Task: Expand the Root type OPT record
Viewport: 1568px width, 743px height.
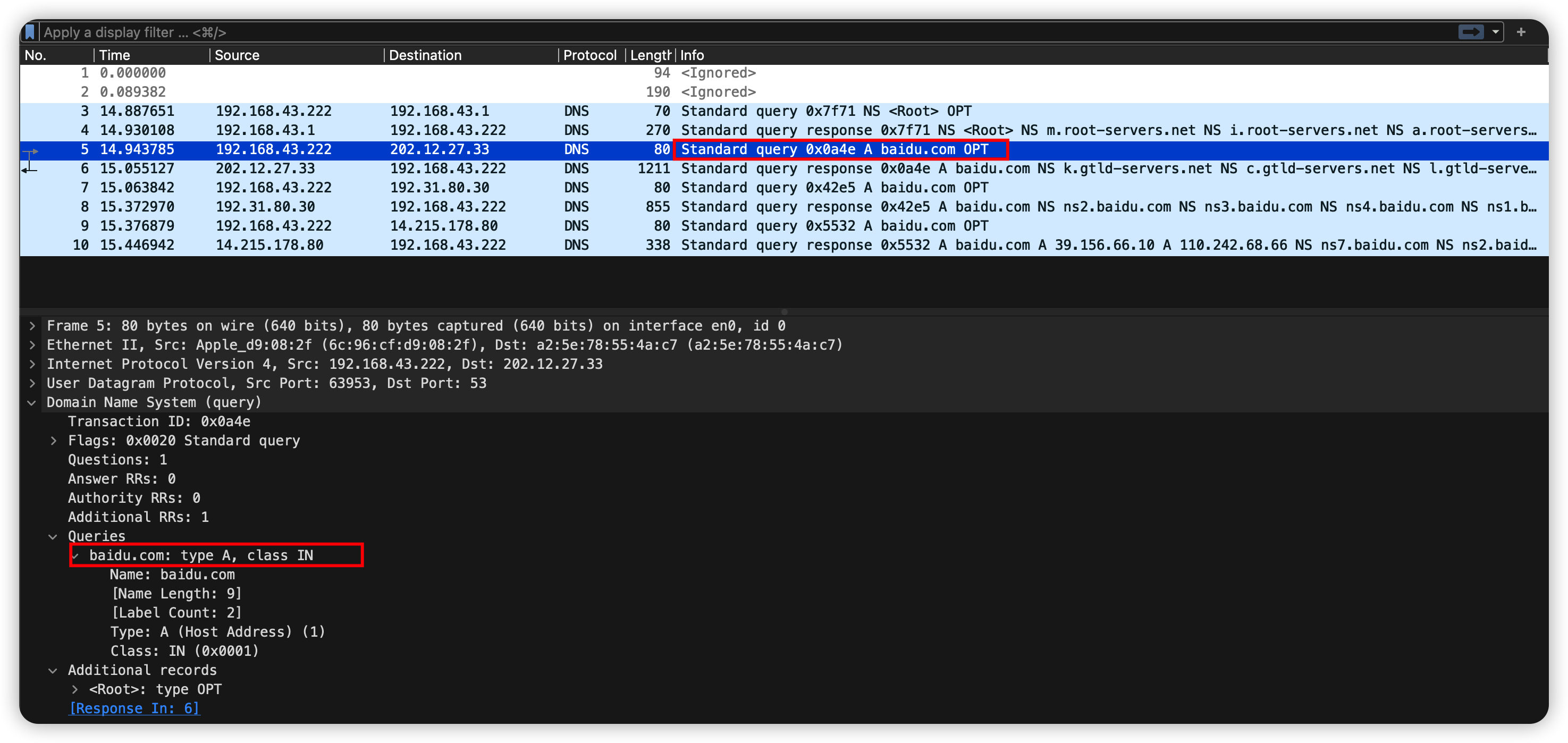Action: pyautogui.click(x=75, y=689)
